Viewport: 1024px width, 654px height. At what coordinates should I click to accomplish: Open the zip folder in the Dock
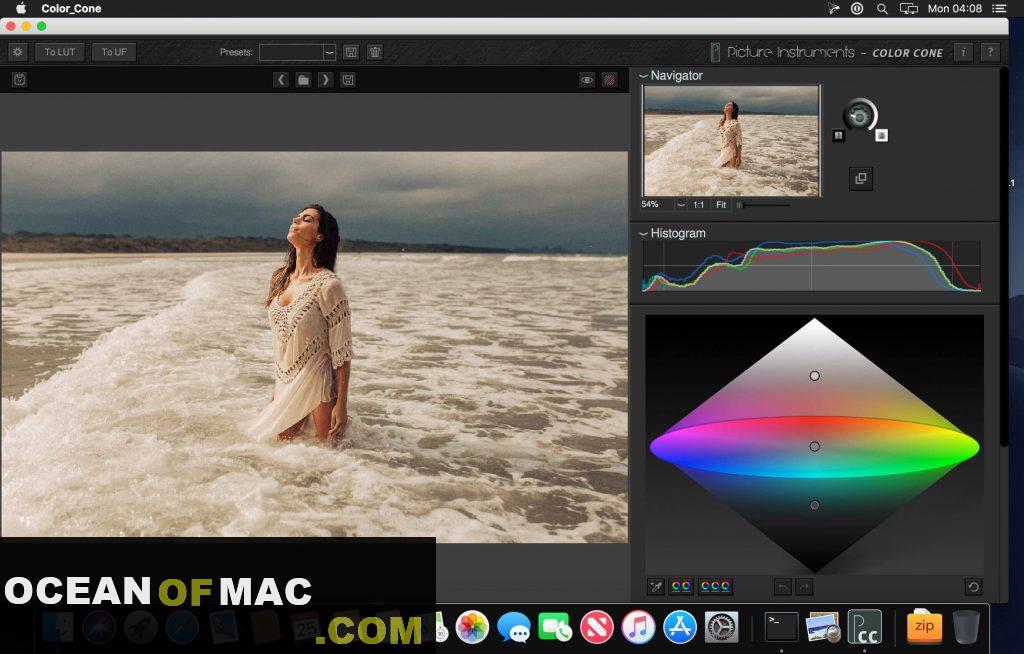click(924, 627)
